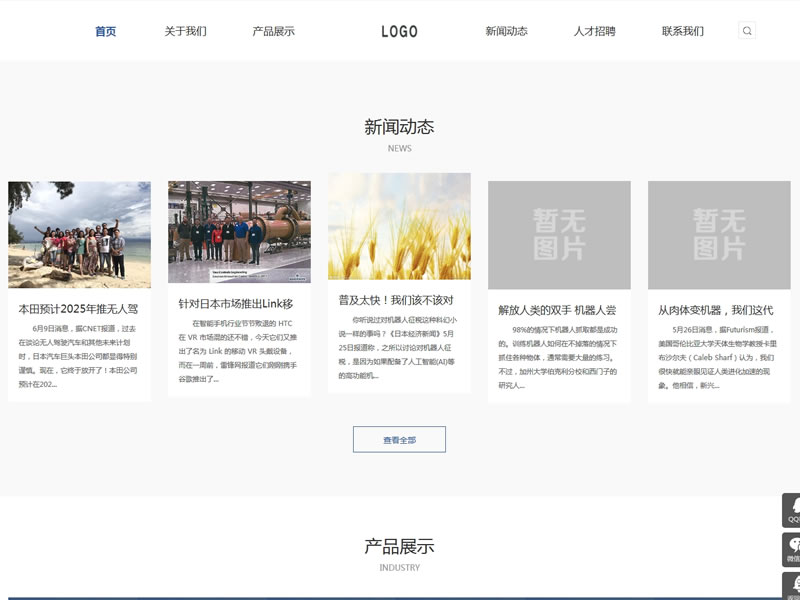Click the LOGO in the header

click(x=399, y=31)
